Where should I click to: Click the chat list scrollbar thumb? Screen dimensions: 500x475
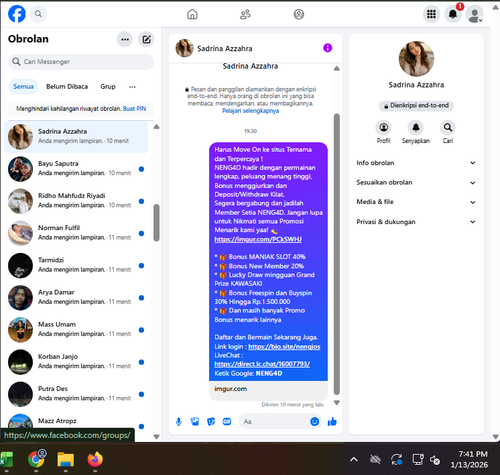(156, 222)
